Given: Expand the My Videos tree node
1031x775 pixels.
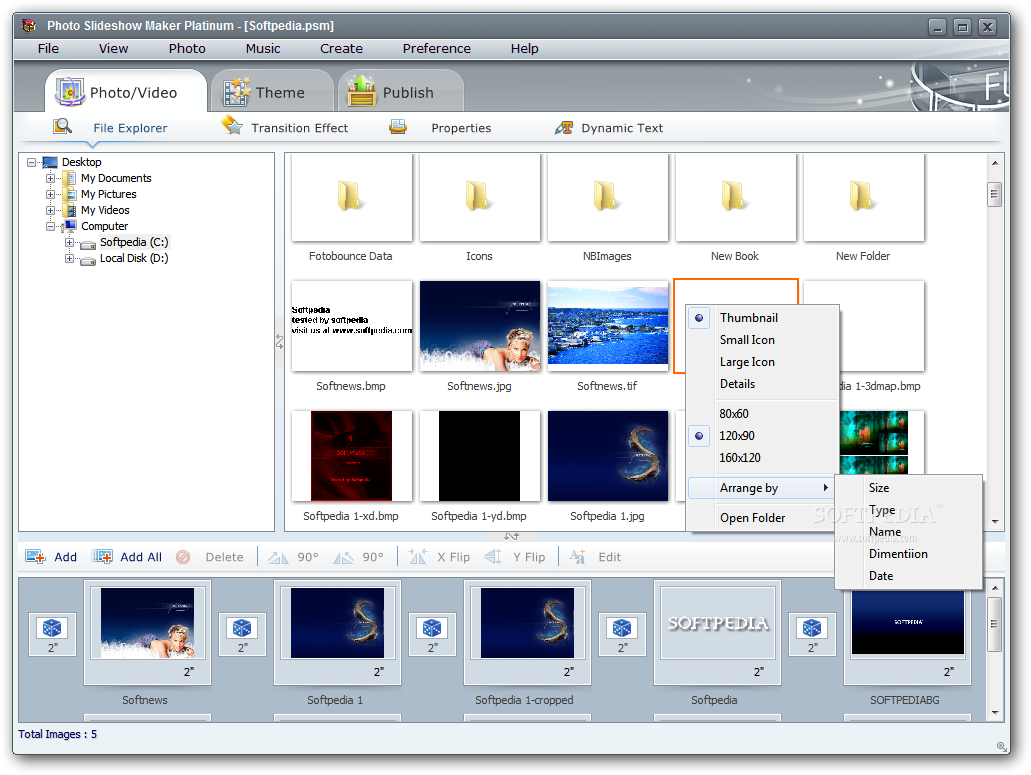Looking at the screenshot, I should click(51, 210).
